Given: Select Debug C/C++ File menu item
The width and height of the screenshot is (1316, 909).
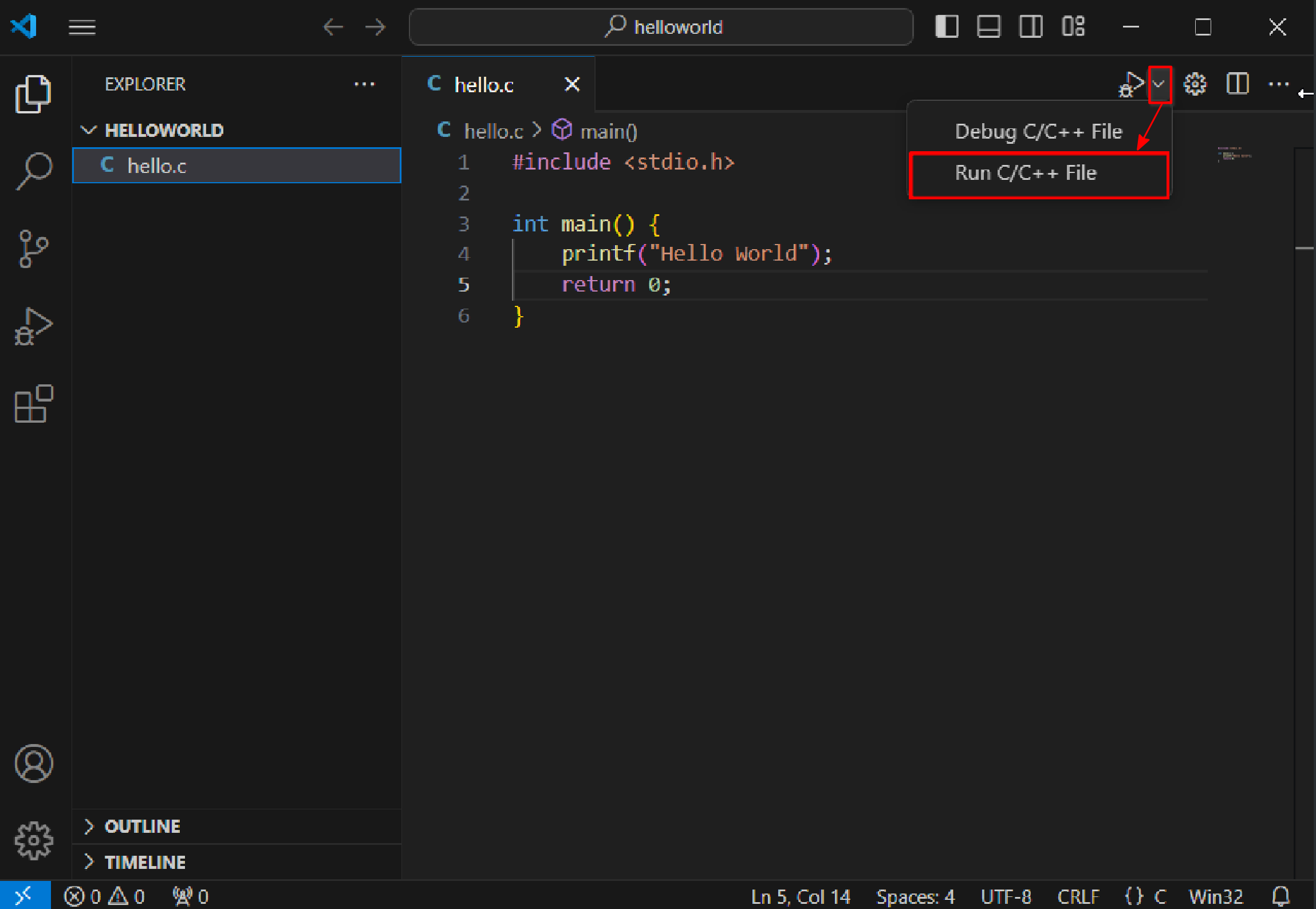Looking at the screenshot, I should pyautogui.click(x=1038, y=132).
